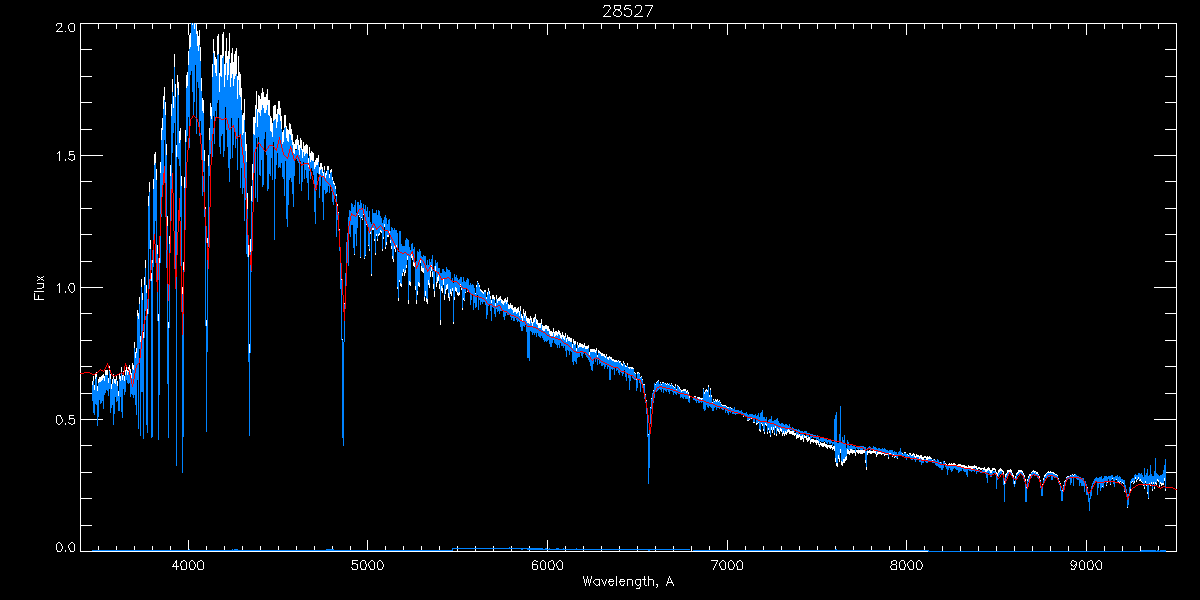Image resolution: width=1200 pixels, height=600 pixels.
Task: Pick the 0.5 flux tick label
Action: click(x=65, y=419)
